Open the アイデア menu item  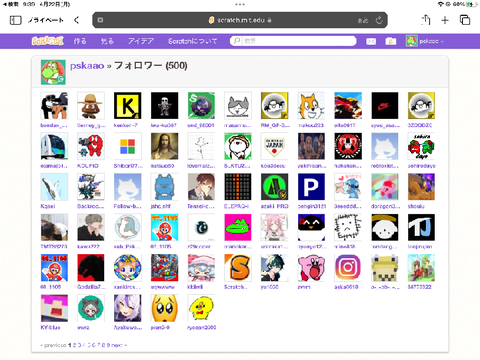pos(141,41)
